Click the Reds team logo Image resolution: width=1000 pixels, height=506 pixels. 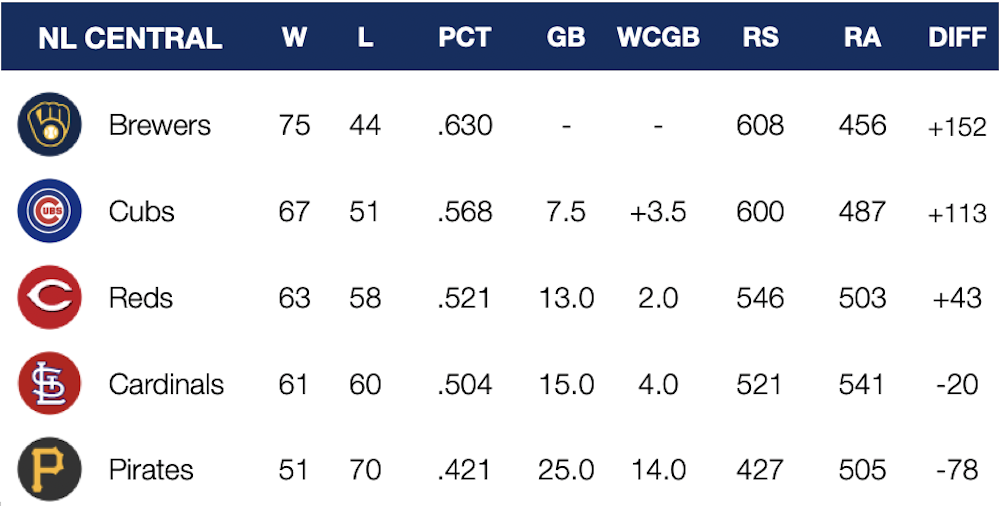pos(47,298)
